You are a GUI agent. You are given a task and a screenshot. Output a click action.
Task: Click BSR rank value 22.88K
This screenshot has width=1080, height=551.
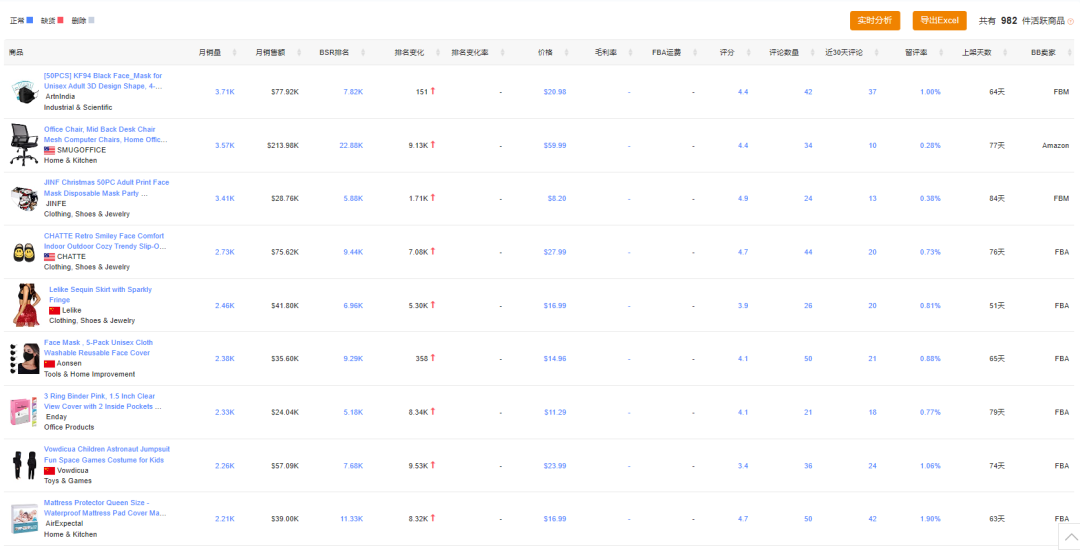(x=351, y=145)
